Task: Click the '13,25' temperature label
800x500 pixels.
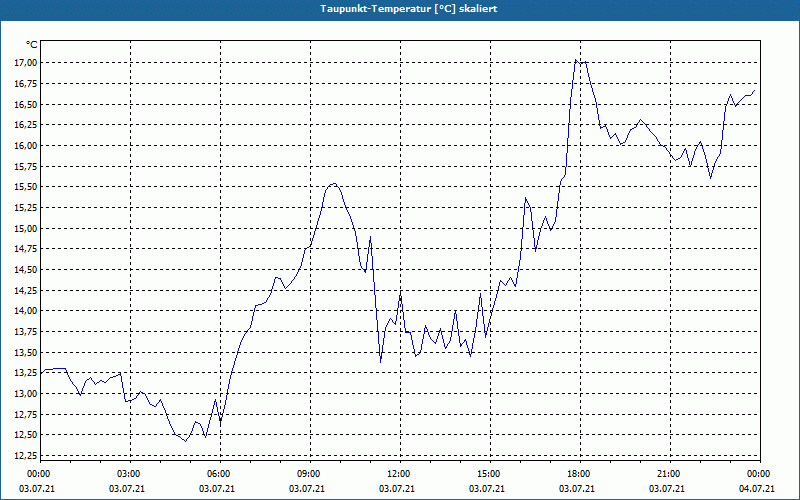Action: point(28,373)
